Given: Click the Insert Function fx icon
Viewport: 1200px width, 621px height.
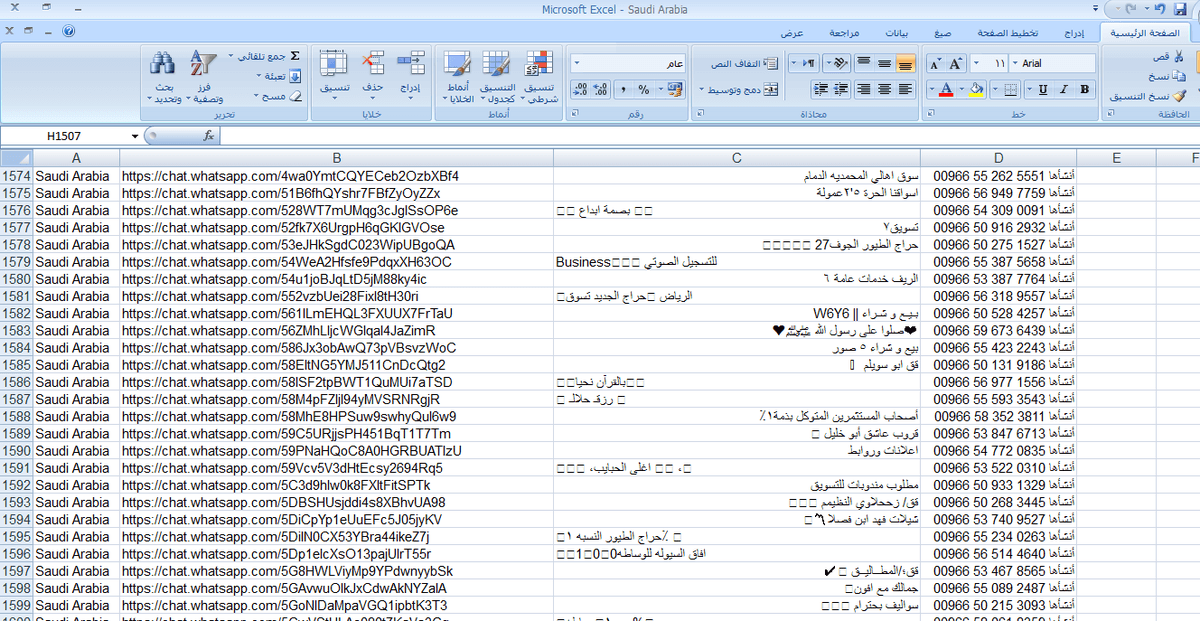Looking at the screenshot, I should point(210,135).
